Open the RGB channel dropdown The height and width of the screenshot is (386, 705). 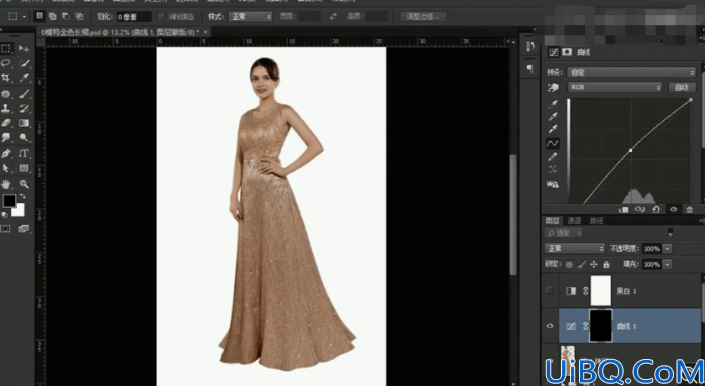615,88
